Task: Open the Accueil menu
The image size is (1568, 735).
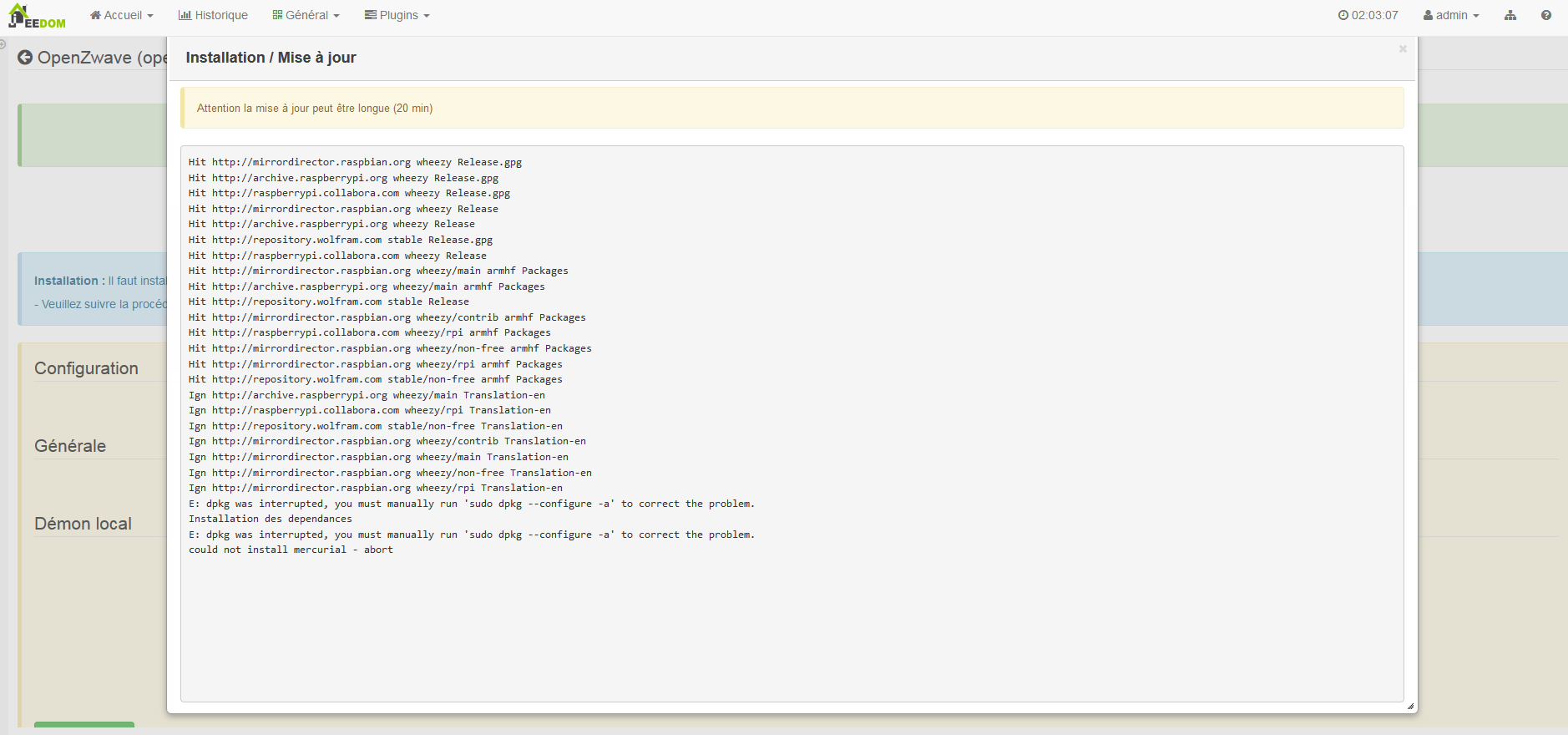Action: (122, 15)
